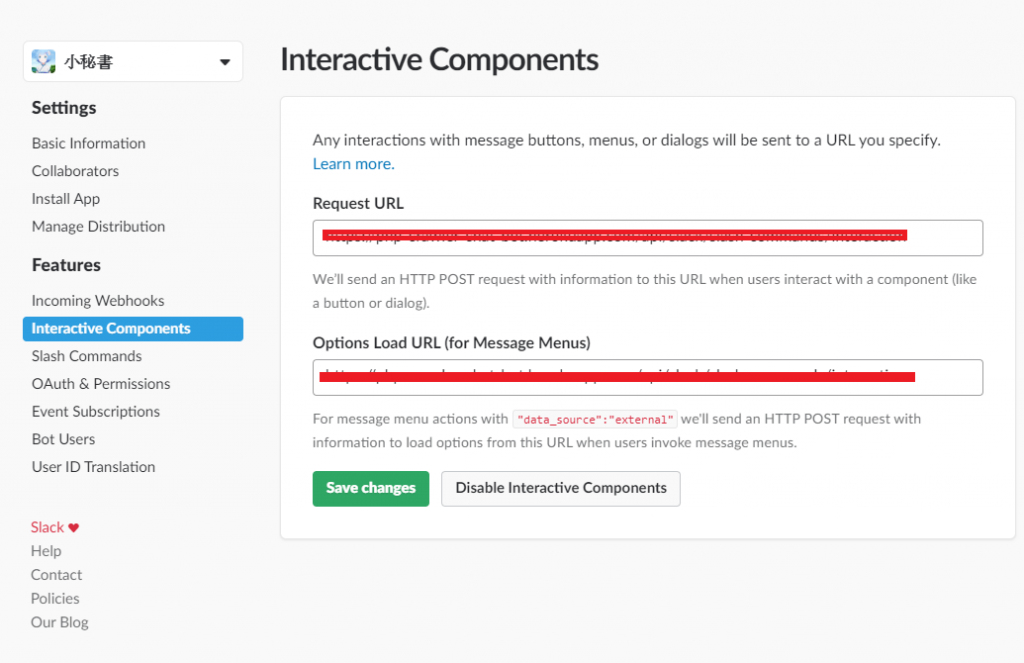1024x663 pixels.
Task: Select Interactive Components in the sidebar
Action: coord(111,328)
